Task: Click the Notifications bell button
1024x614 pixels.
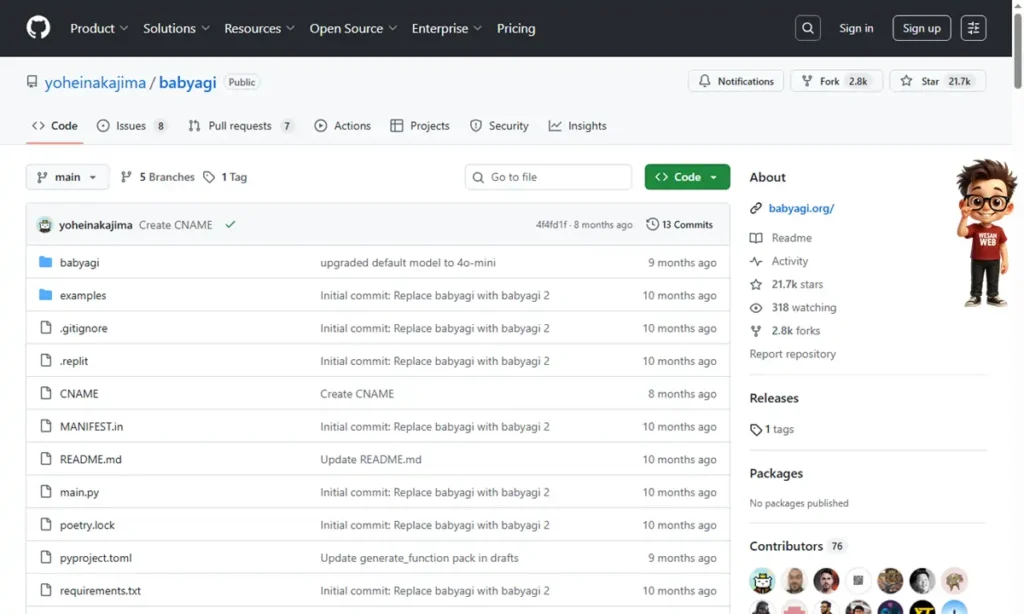Action: tap(735, 81)
